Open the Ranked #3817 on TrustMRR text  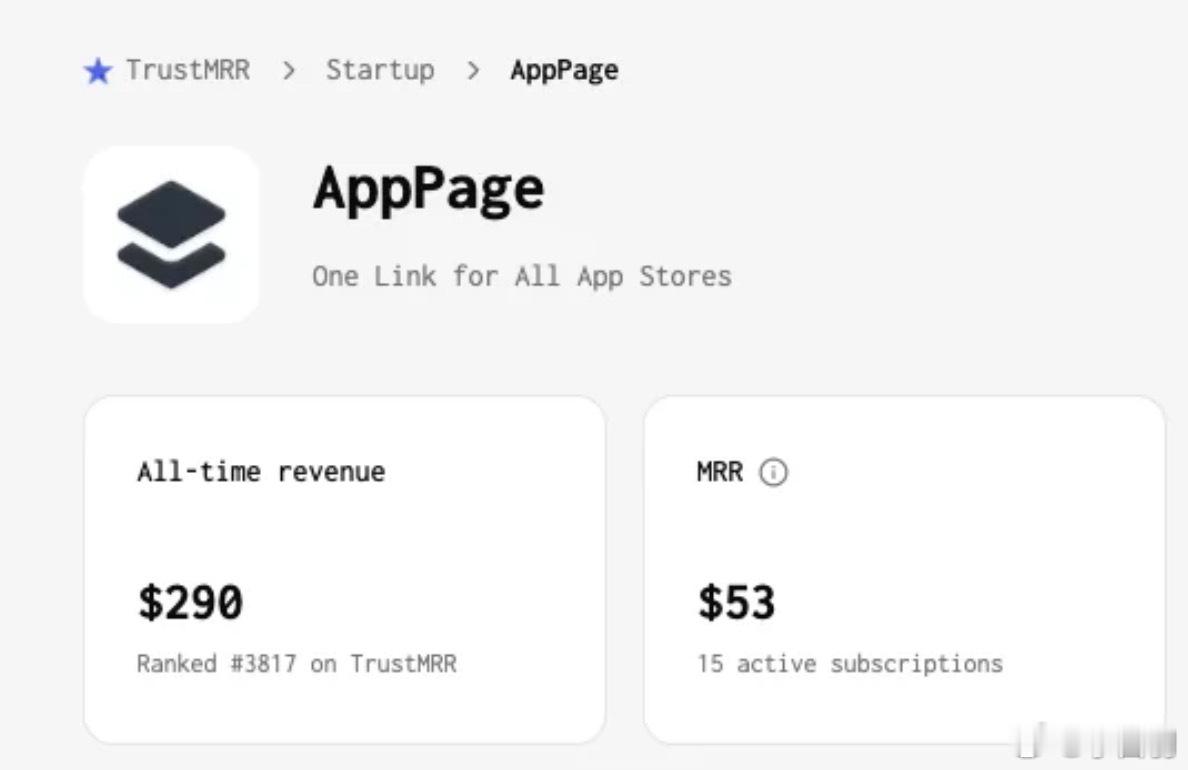[x=297, y=664]
